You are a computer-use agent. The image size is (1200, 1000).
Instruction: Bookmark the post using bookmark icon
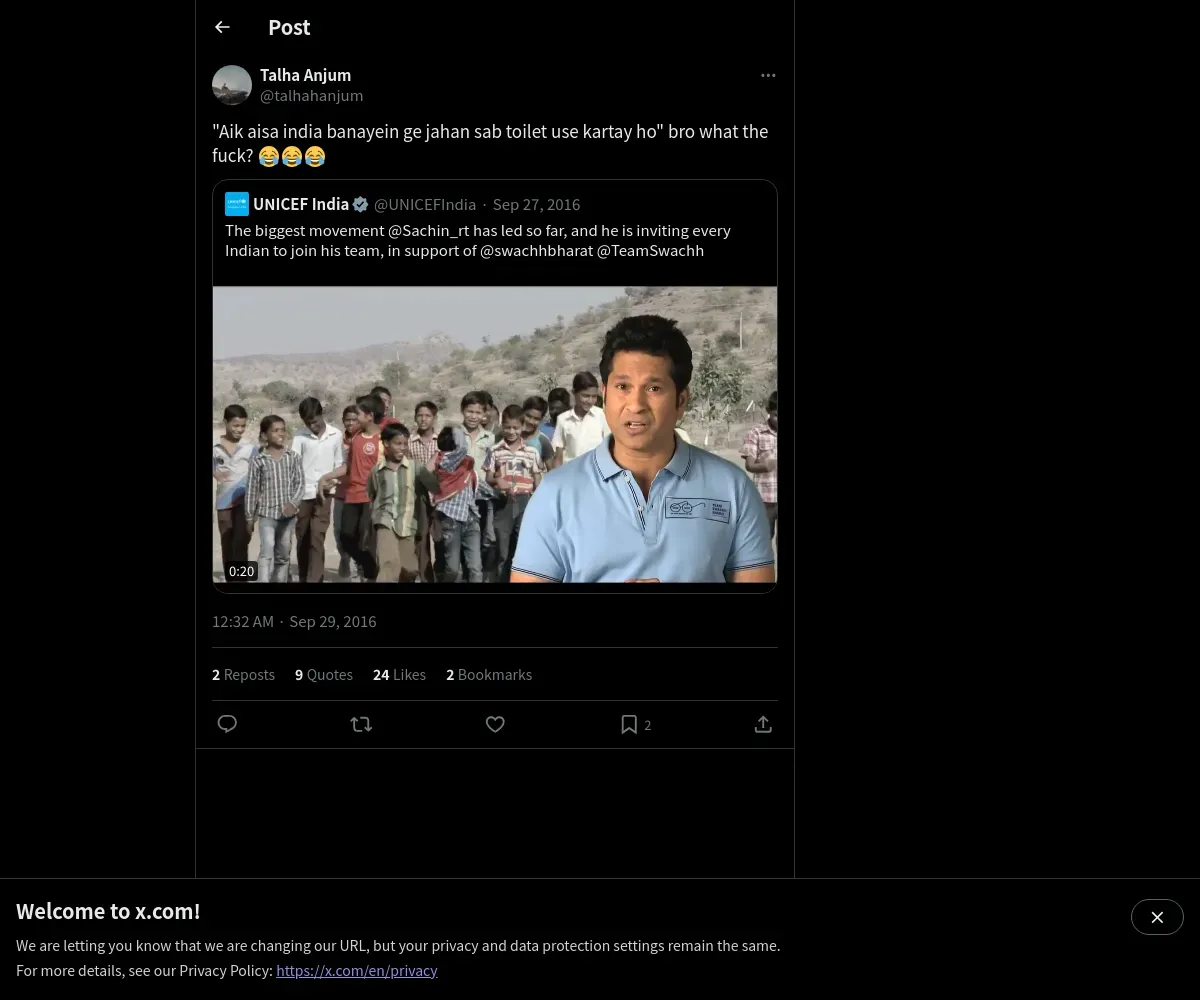tap(629, 724)
